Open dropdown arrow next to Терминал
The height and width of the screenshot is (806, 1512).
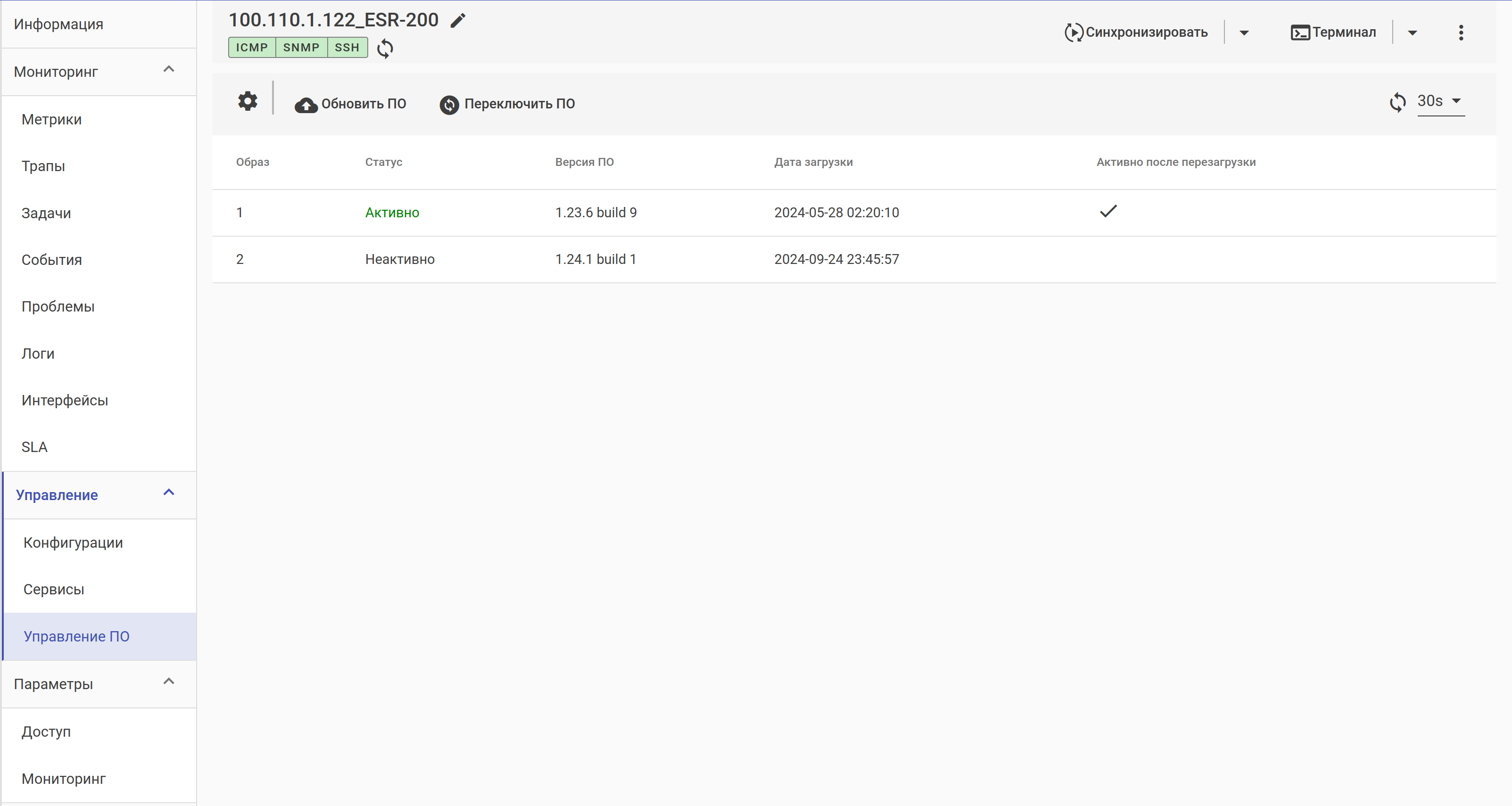(x=1412, y=32)
